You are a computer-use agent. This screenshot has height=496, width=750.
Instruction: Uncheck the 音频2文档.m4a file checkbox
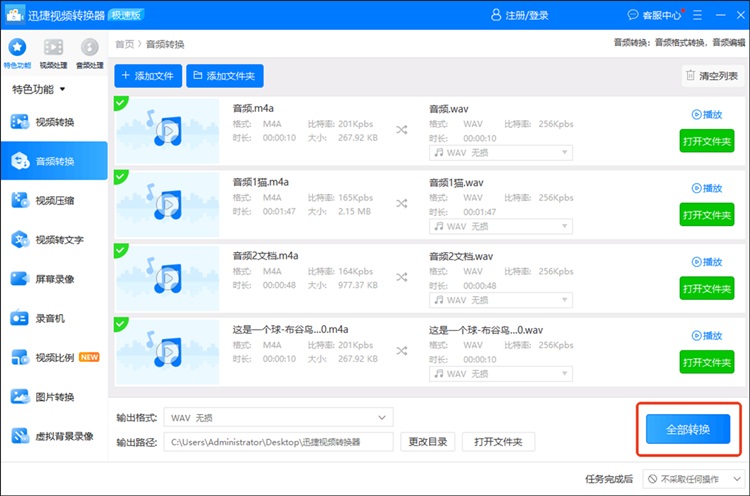pyautogui.click(x=120, y=250)
